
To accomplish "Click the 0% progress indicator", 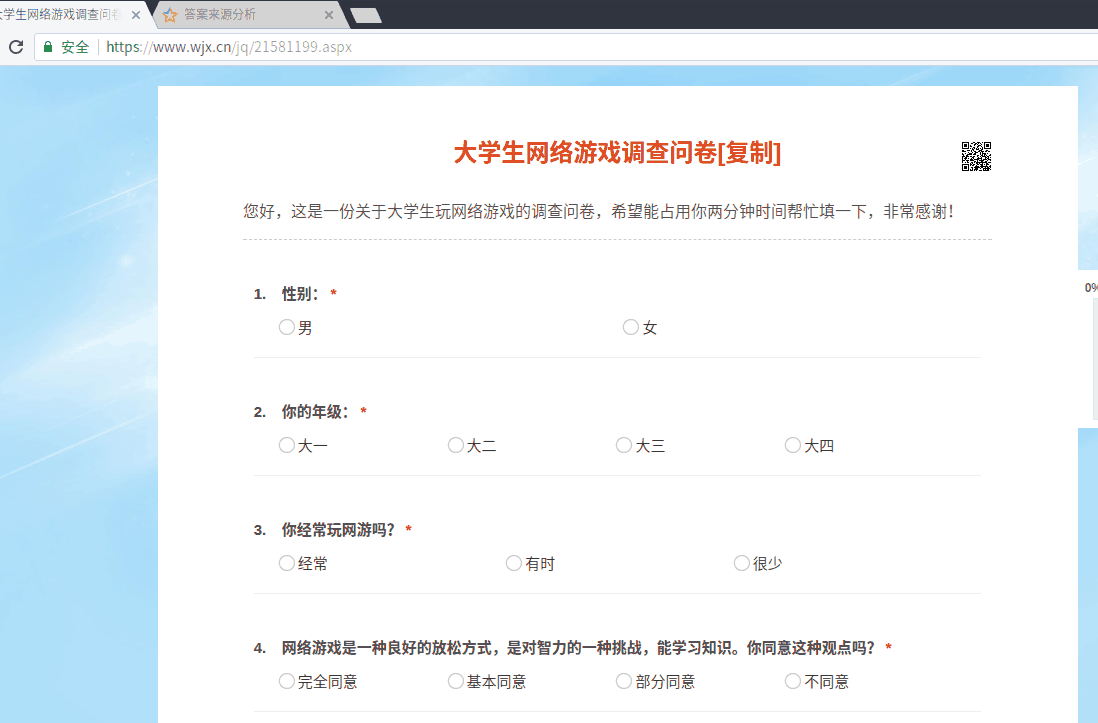I will pos(1091,287).
